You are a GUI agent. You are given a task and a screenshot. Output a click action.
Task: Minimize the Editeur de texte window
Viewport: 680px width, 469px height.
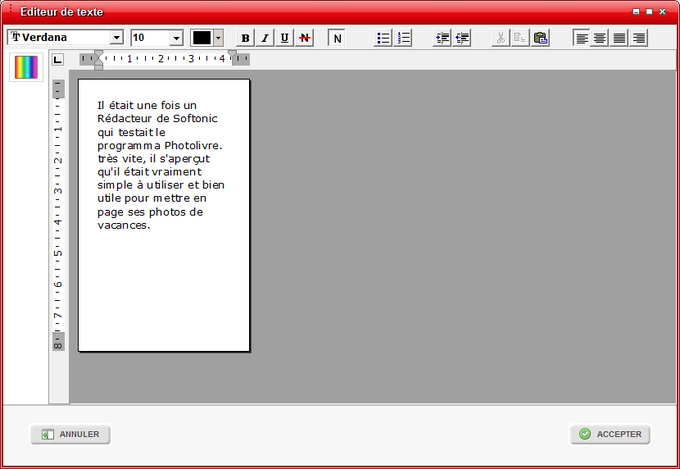[x=636, y=12]
